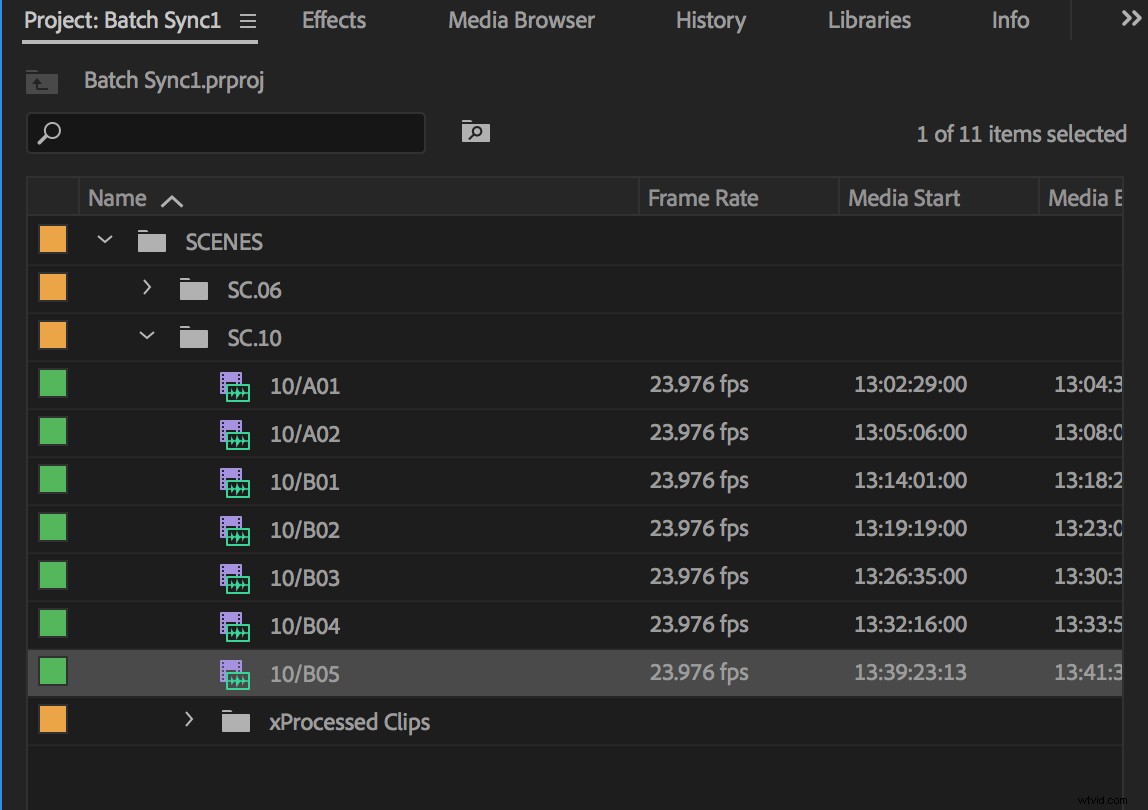Expand the xProcessed Clips bin
1148x810 pixels.
click(x=189, y=719)
